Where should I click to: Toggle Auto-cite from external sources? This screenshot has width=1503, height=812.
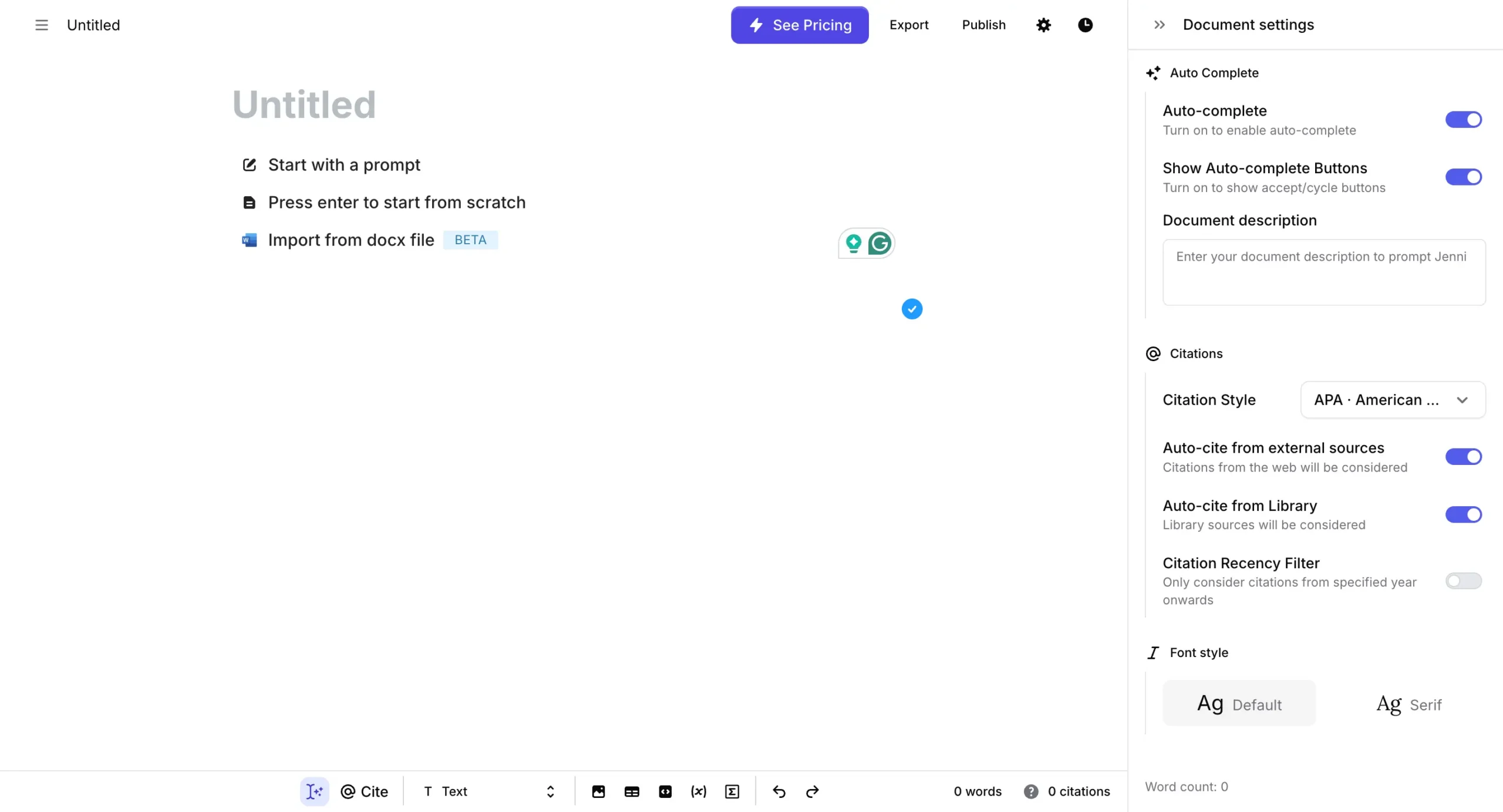point(1463,457)
